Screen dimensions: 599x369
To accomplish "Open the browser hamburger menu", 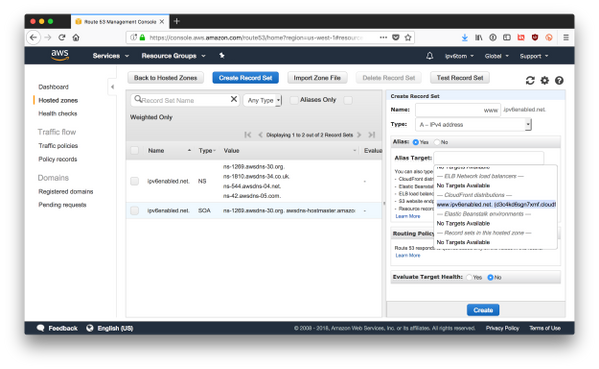I will point(566,37).
